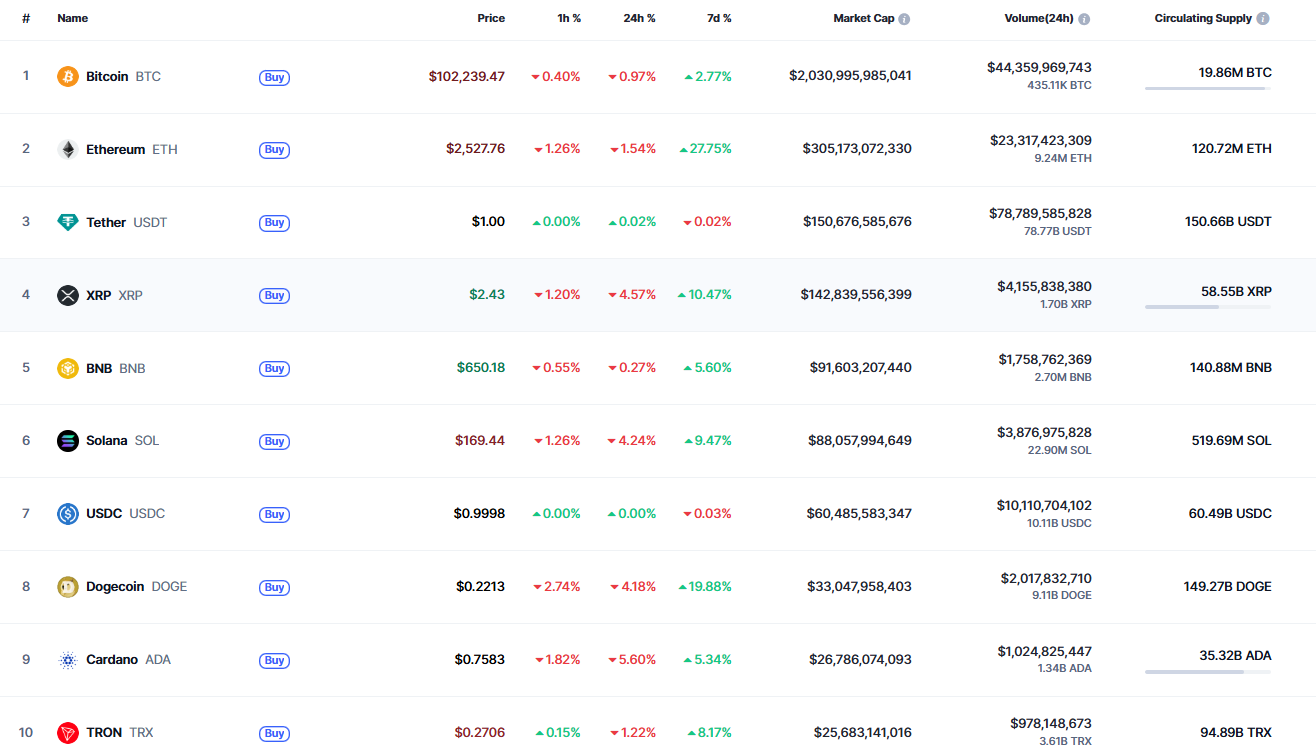Click the Solana logo icon
This screenshot has height=753, width=1316.
(68, 441)
